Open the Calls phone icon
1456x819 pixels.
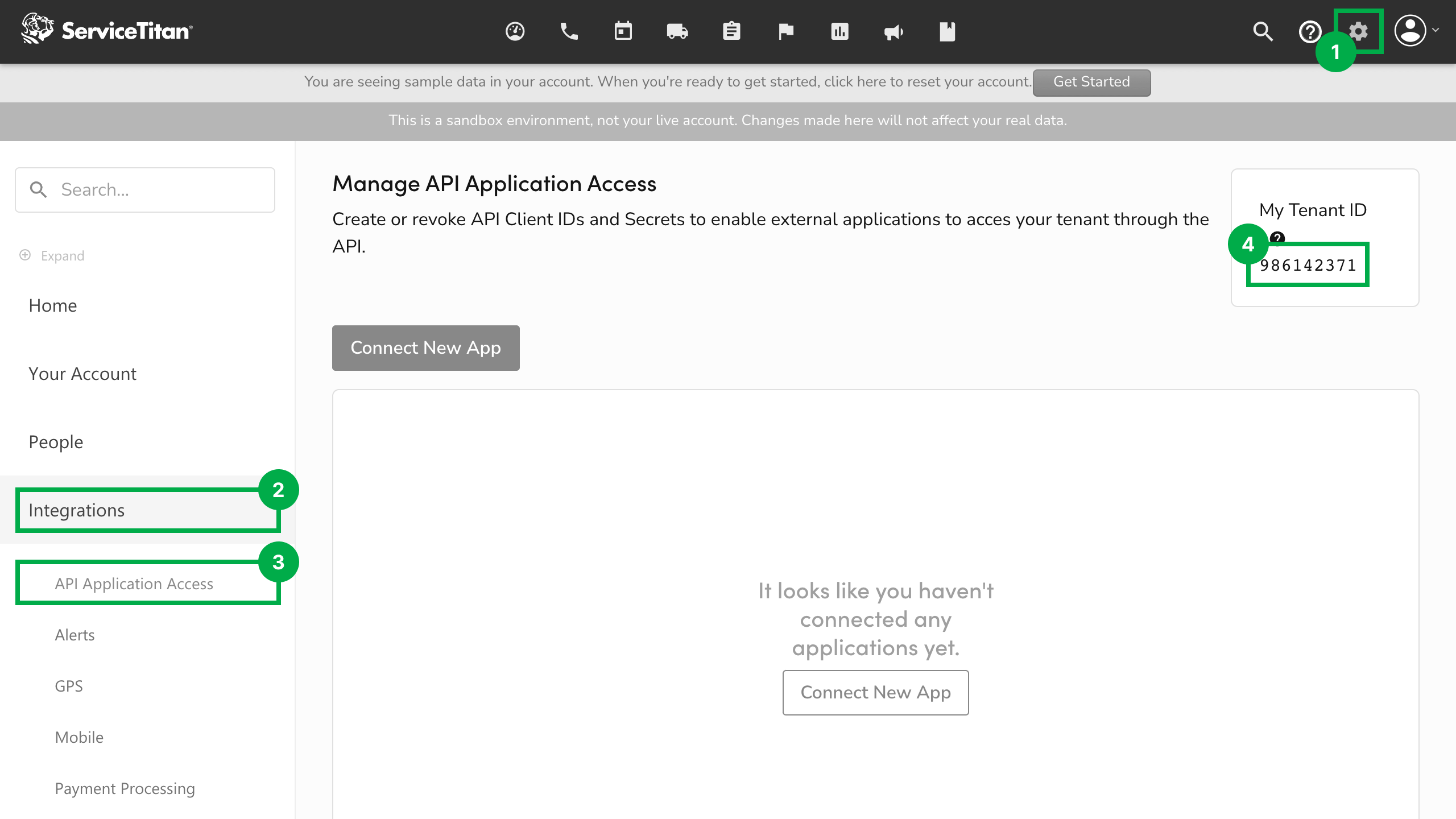tap(569, 31)
